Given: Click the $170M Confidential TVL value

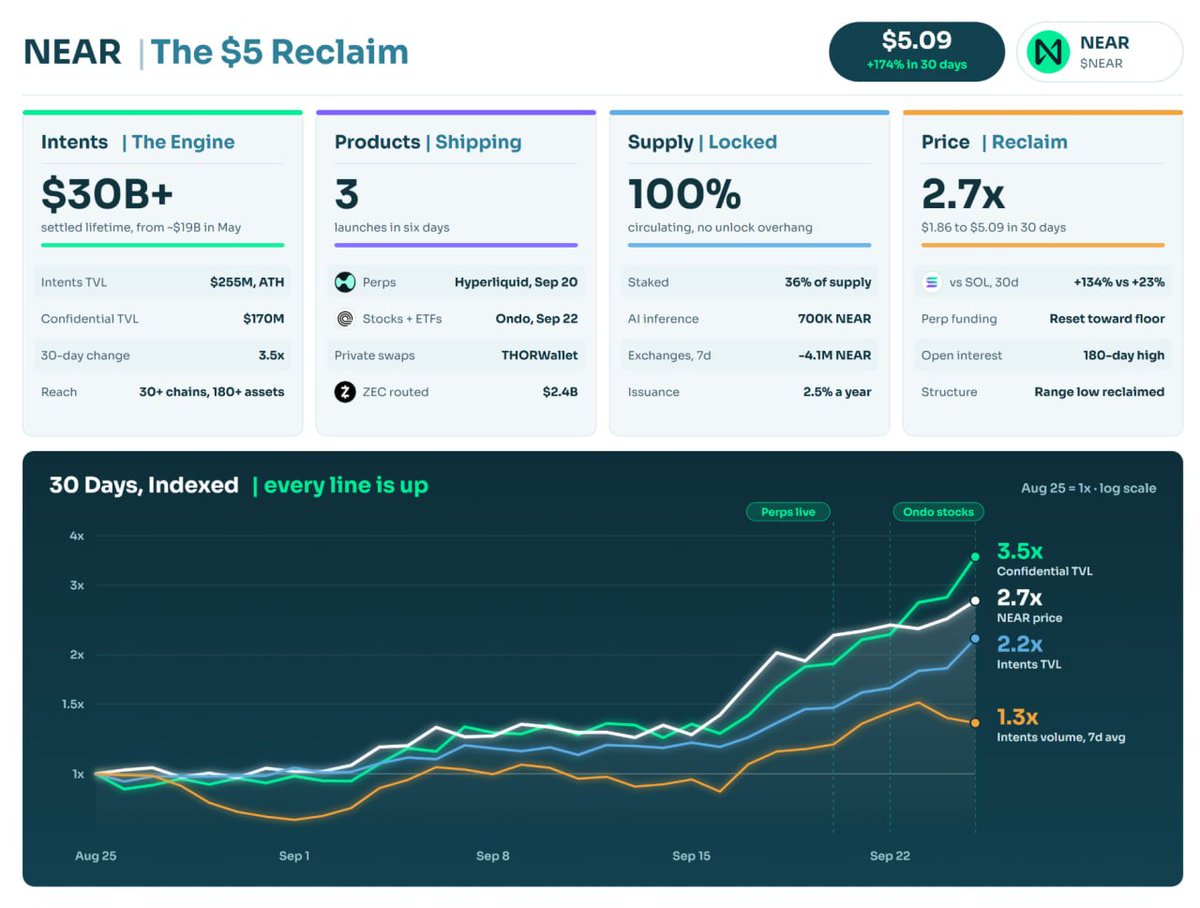Looking at the screenshot, I should pyautogui.click(x=264, y=319).
